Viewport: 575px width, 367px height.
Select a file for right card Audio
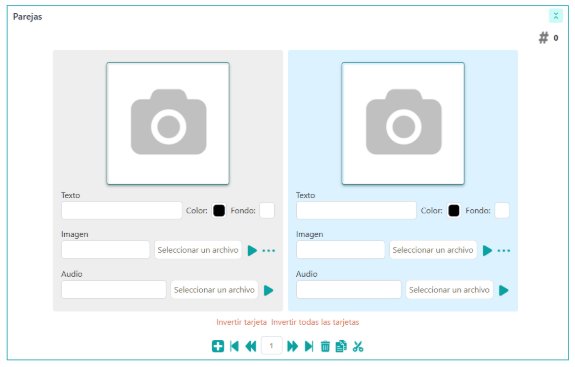tap(449, 290)
